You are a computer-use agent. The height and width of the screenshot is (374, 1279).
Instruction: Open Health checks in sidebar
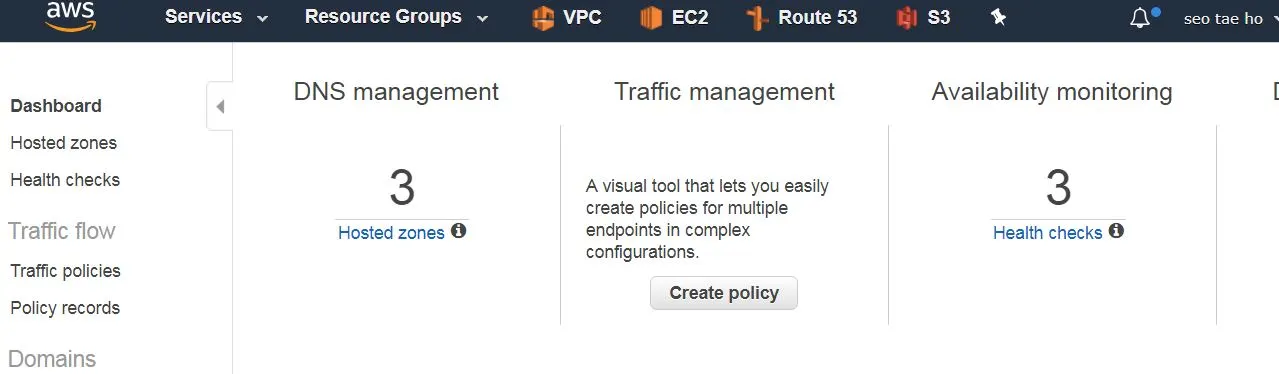[65, 180]
